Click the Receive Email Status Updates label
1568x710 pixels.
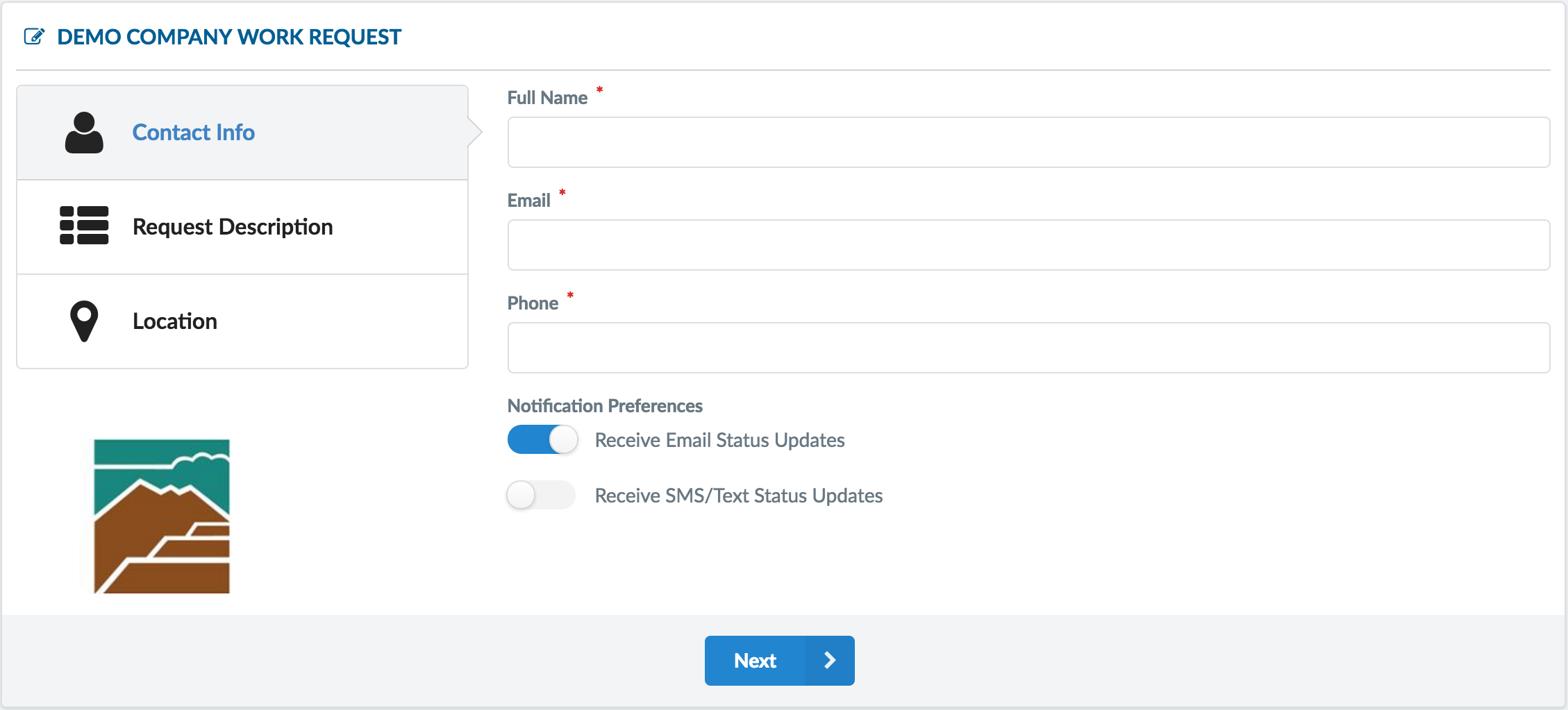tap(719, 440)
